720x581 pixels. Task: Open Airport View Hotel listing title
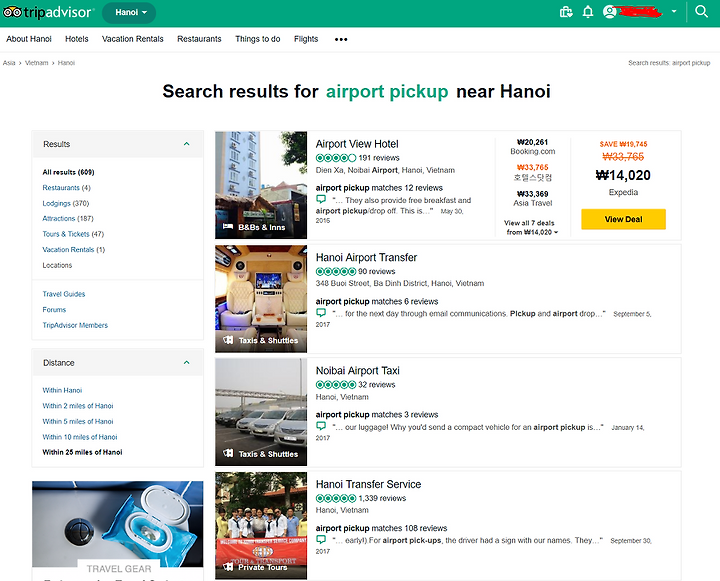click(x=357, y=144)
